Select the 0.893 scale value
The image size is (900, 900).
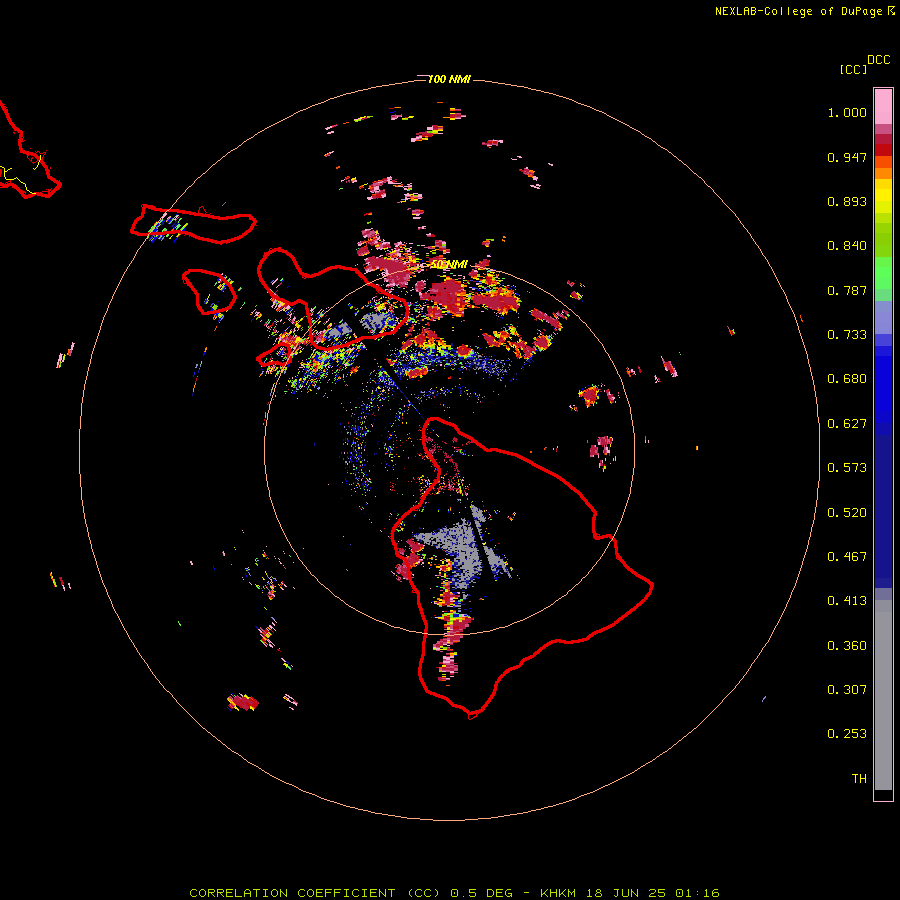847,201
